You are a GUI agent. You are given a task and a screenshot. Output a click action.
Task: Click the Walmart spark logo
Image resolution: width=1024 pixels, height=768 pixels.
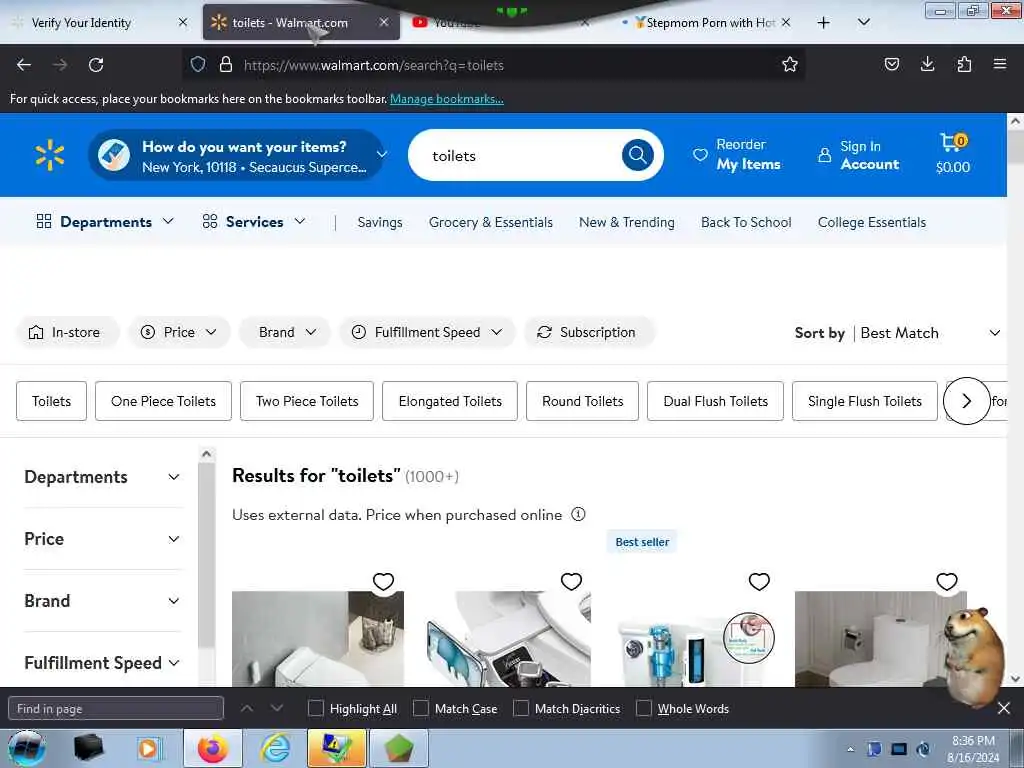click(50, 155)
